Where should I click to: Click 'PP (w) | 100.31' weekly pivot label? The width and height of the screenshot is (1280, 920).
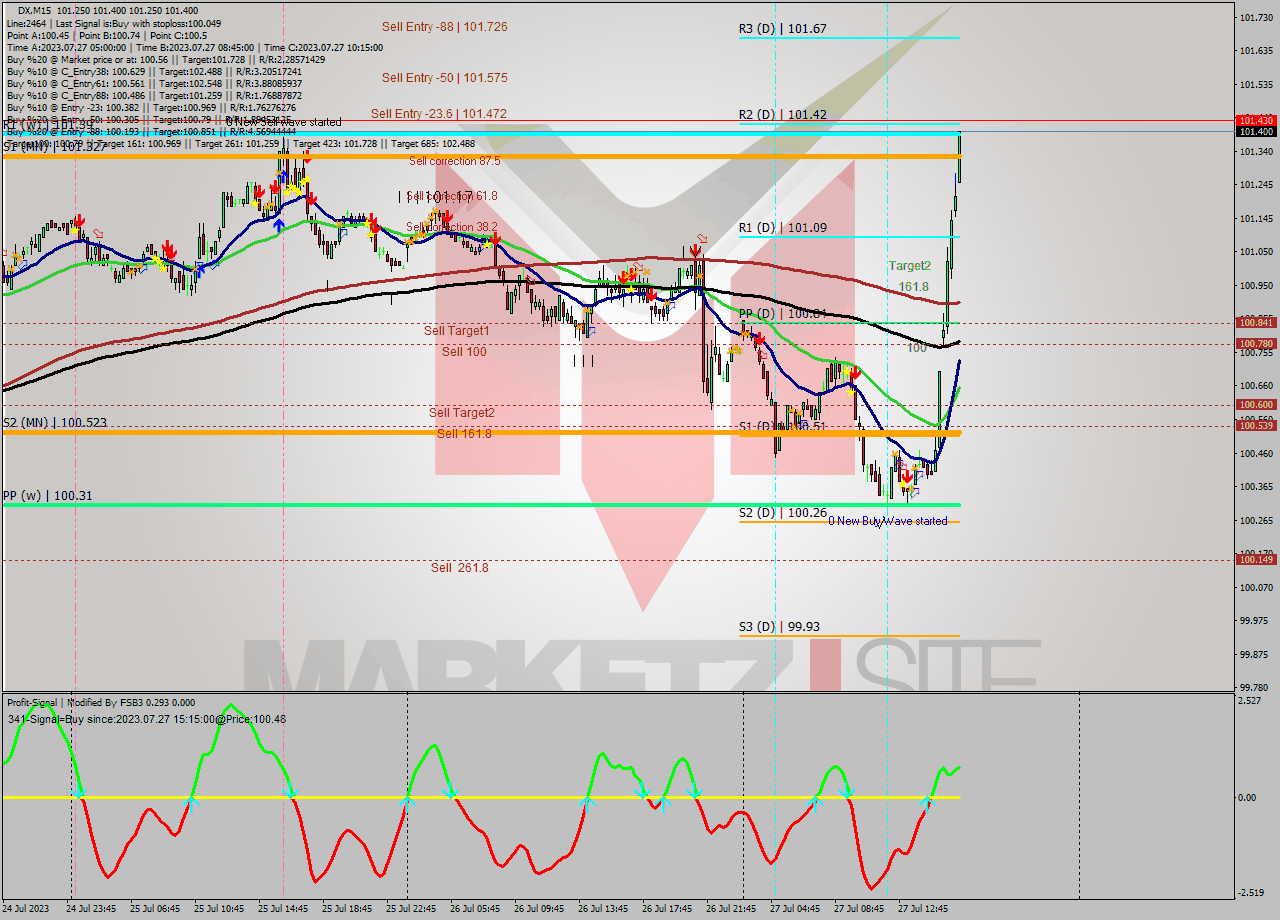pos(47,495)
